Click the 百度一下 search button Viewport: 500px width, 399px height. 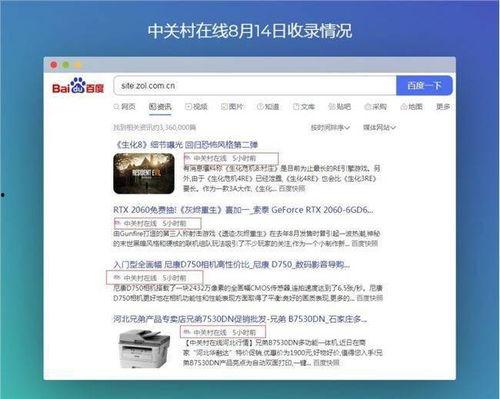[x=424, y=86]
